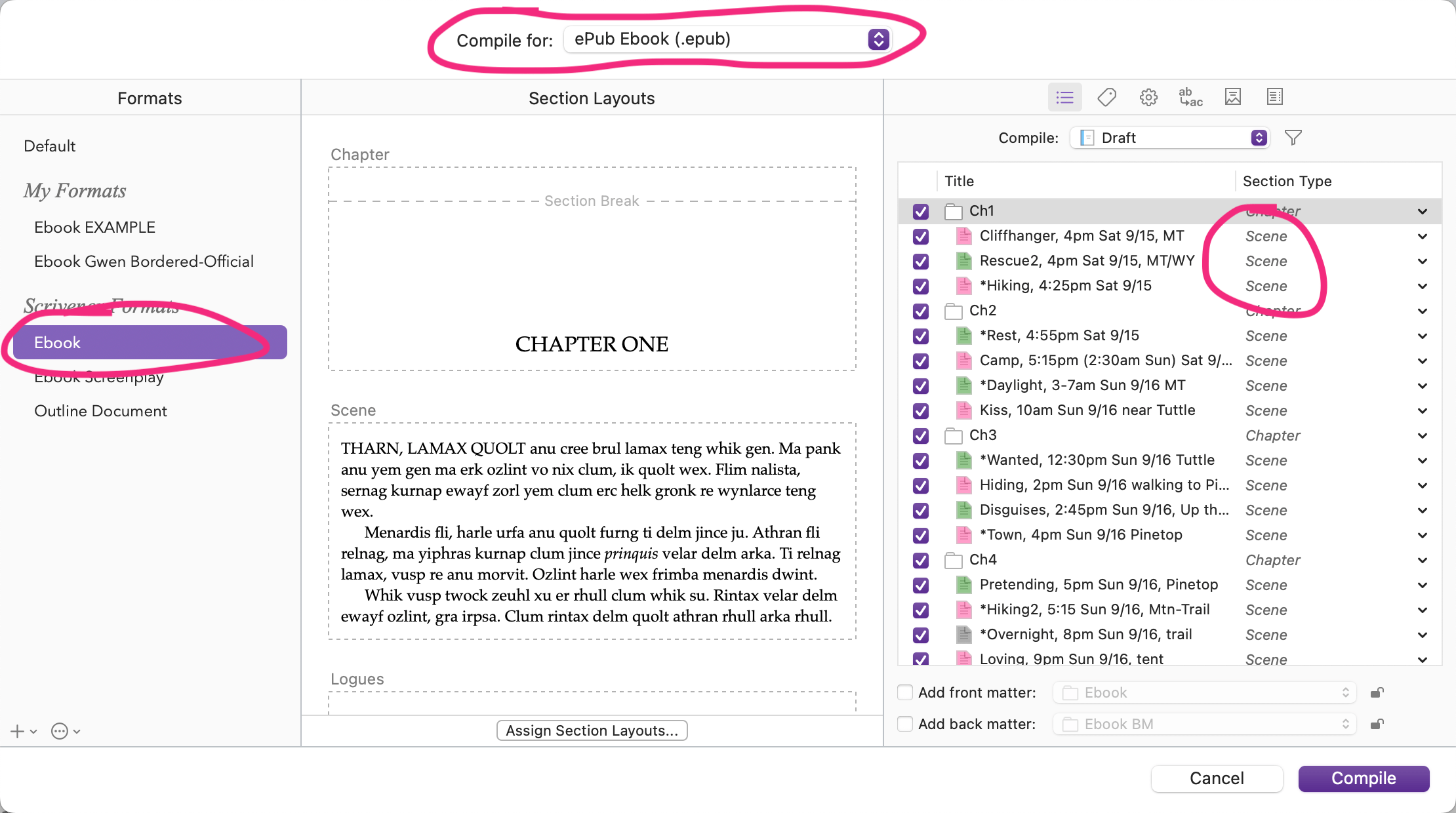Click the filter funnel icon
The height and width of the screenshot is (813, 1456).
1293,138
